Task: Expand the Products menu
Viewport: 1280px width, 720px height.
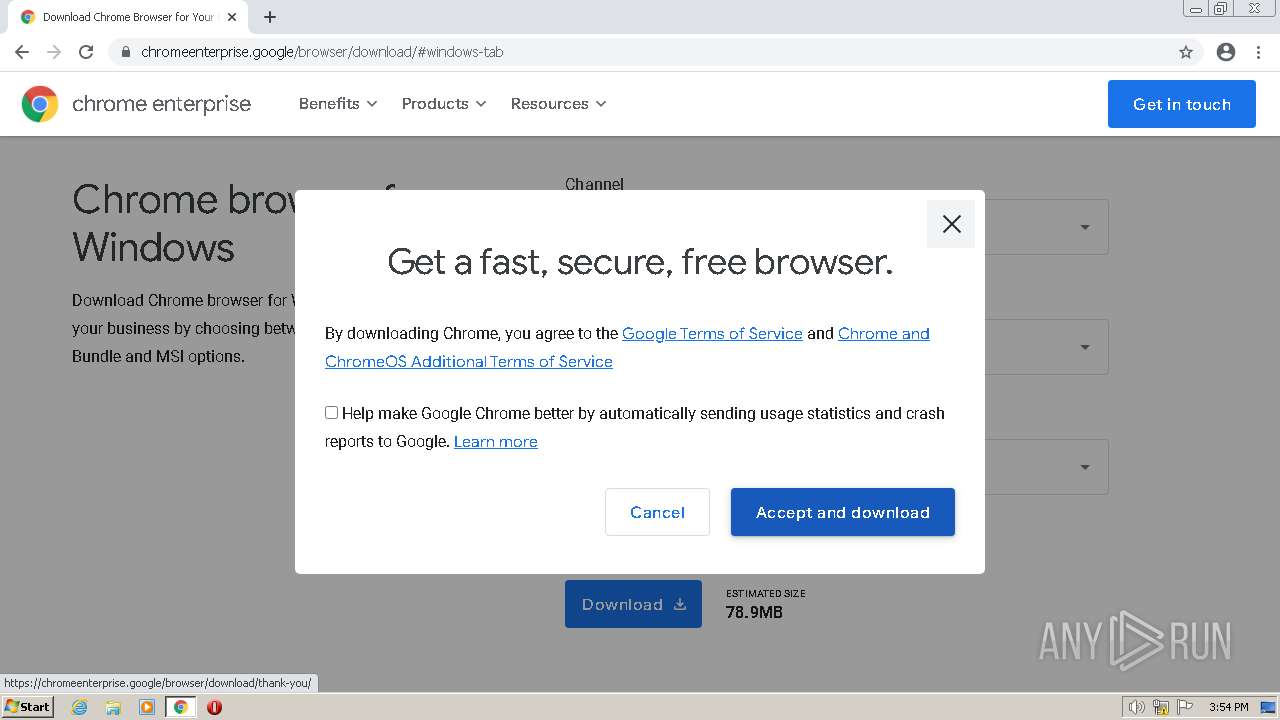Action: (444, 104)
